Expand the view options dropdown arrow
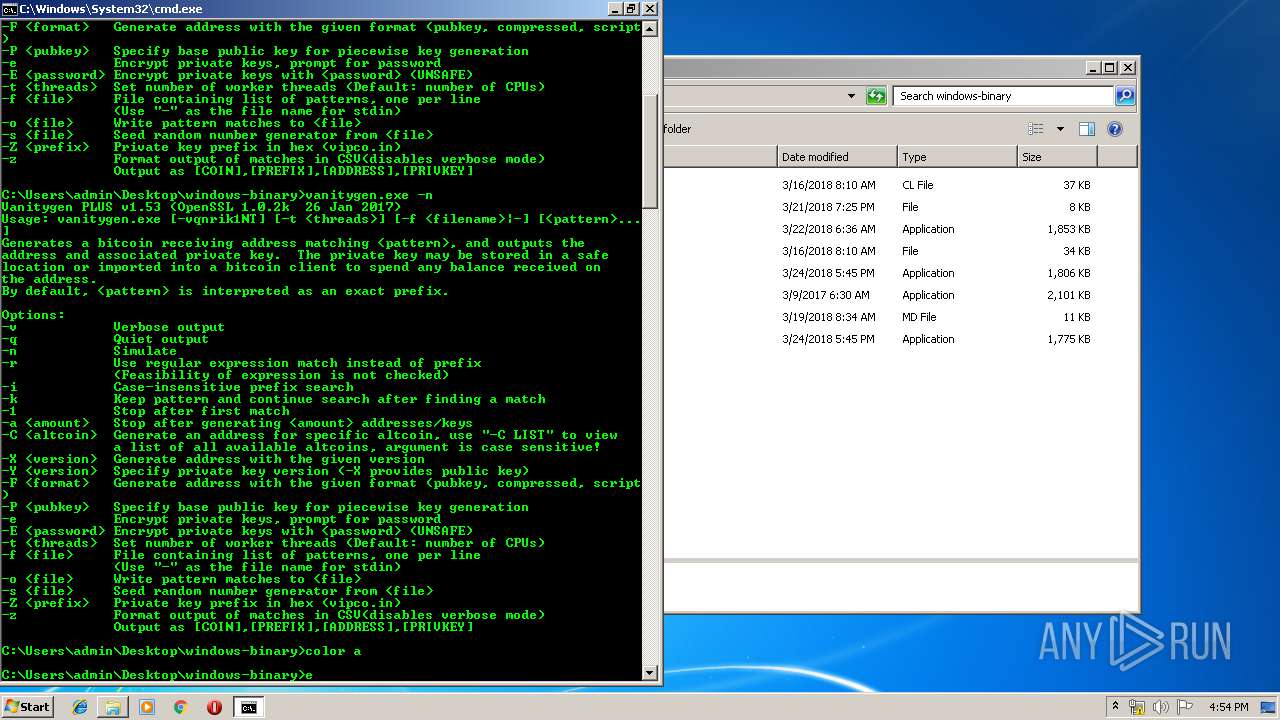Viewport: 1280px width, 720px height. pyautogui.click(x=1060, y=129)
